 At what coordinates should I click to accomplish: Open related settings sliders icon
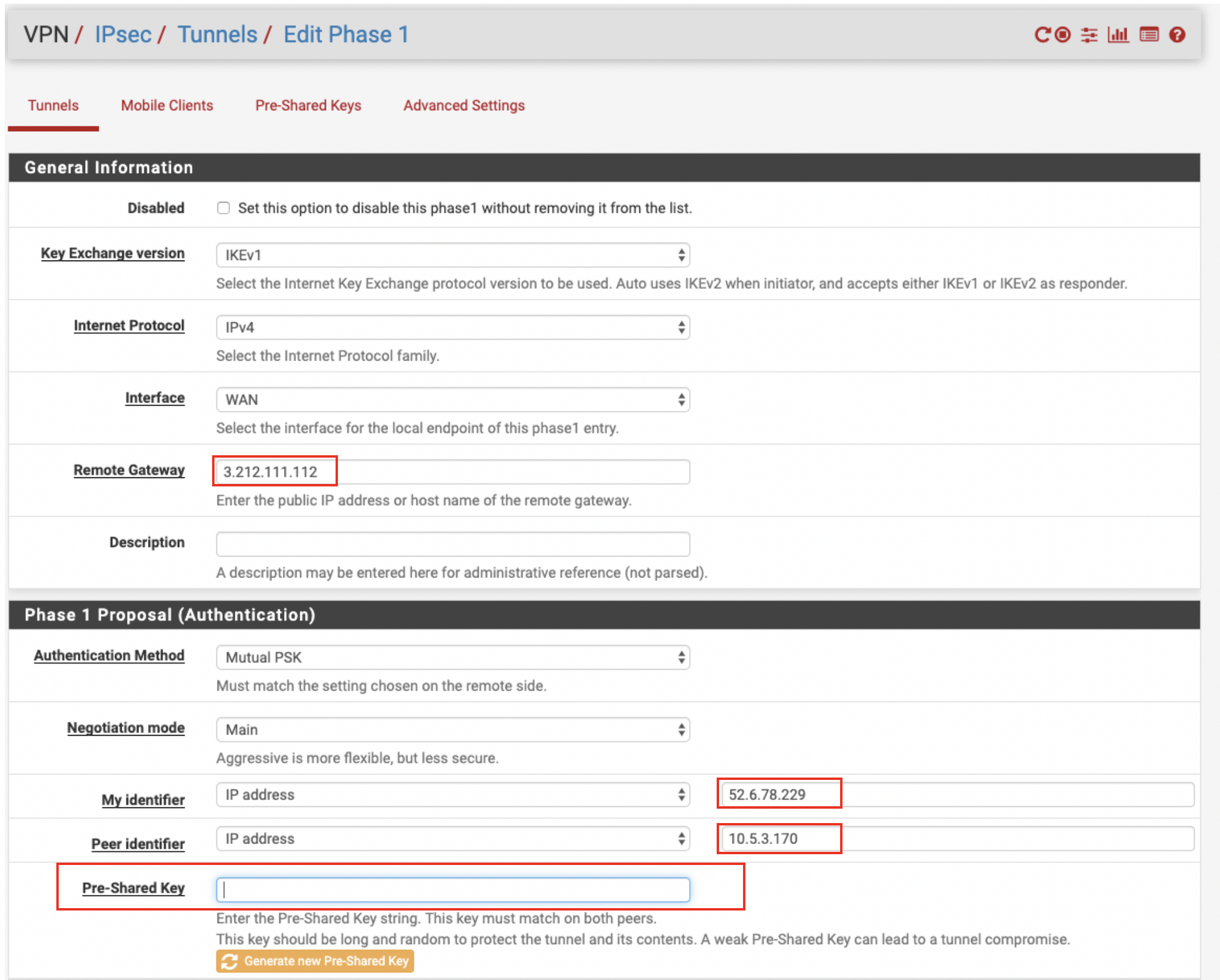coord(1089,35)
